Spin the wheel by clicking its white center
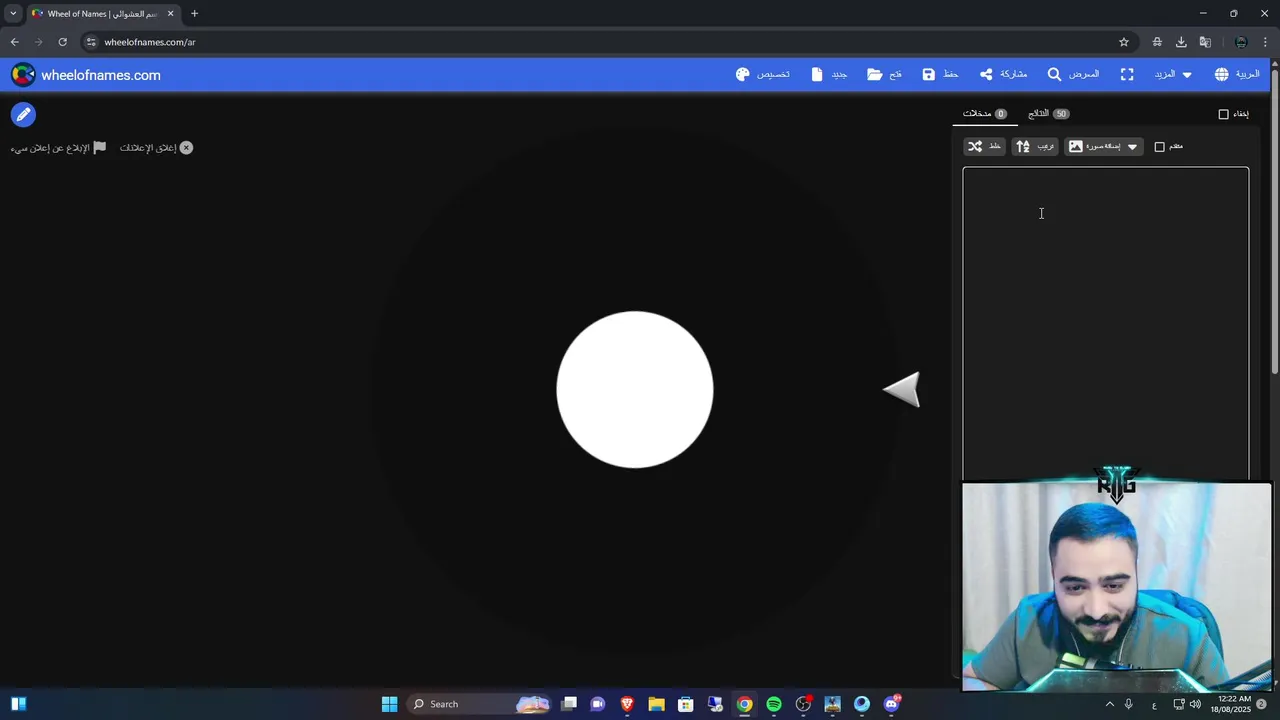Image resolution: width=1280 pixels, height=720 pixels. coord(635,390)
